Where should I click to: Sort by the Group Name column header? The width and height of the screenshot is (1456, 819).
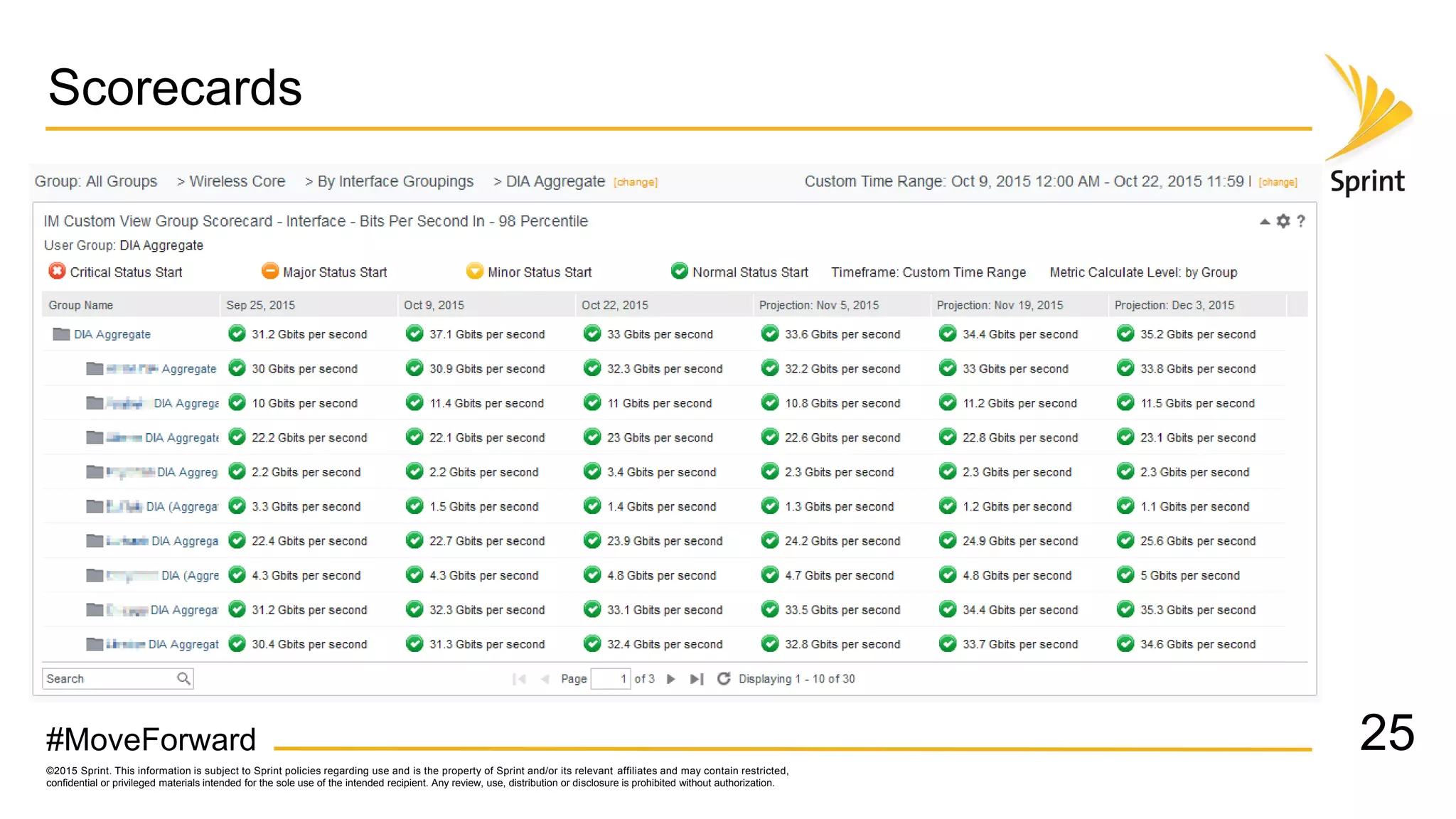(131, 305)
